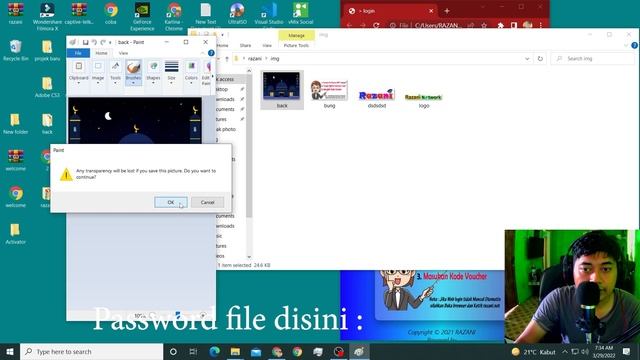Select the Razani dsdsdsd image file
Screen dimensions: 640x360
tap(377, 98)
